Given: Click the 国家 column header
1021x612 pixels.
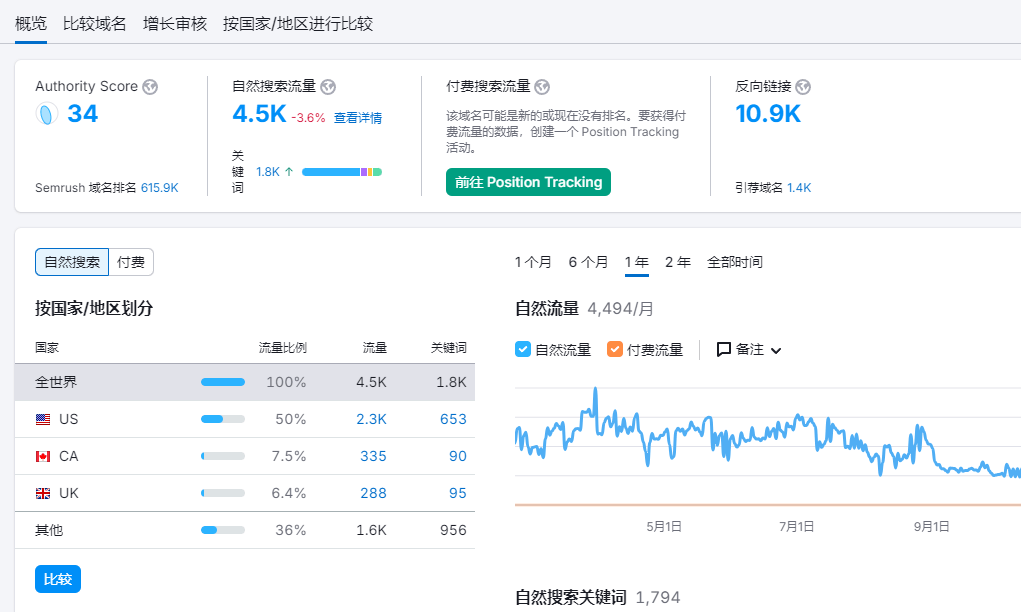Looking at the screenshot, I should click(x=47, y=348).
